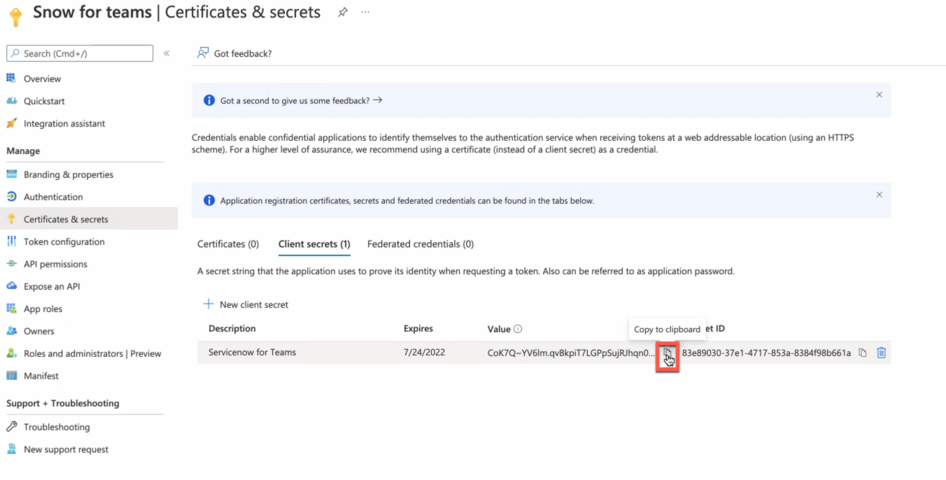Viewport: 946px width, 480px height.
Task: Click expiry date 7/24/2022
Action: [x=424, y=352]
